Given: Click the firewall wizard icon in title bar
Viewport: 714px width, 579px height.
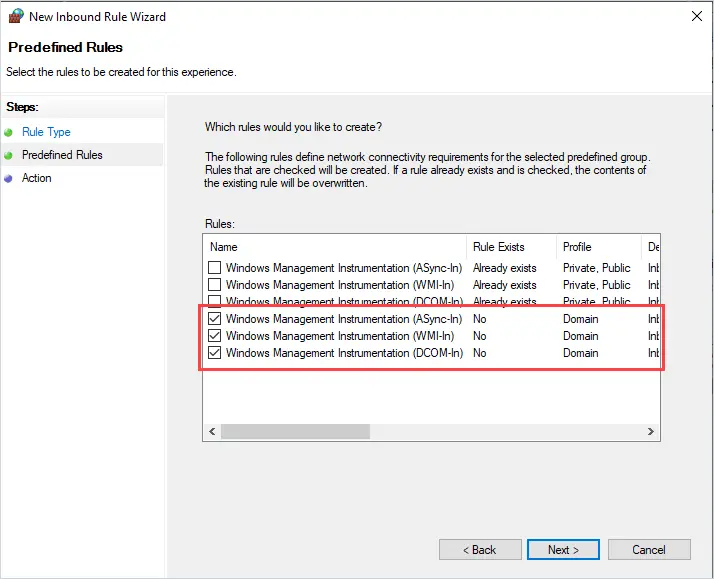Looking at the screenshot, I should tap(16, 16).
